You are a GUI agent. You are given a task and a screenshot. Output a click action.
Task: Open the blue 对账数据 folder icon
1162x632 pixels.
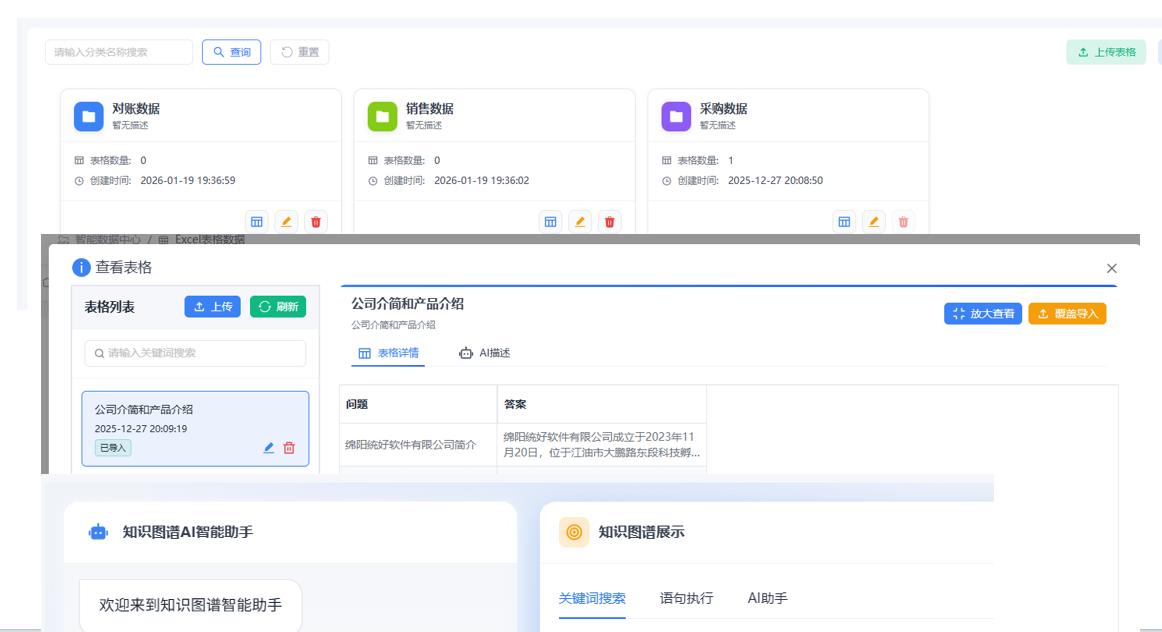click(x=88, y=116)
